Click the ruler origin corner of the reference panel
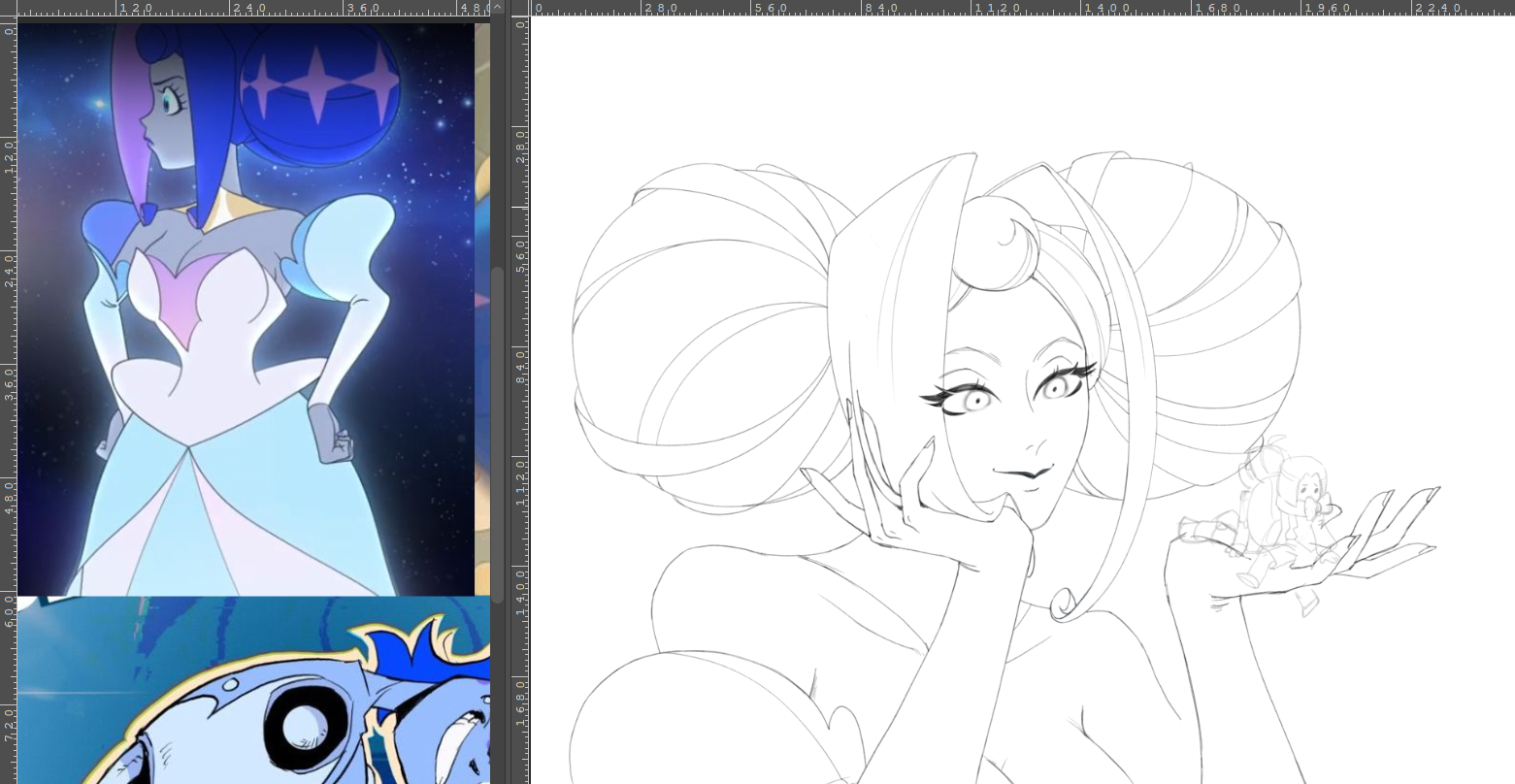The image size is (1515, 784). [8, 8]
